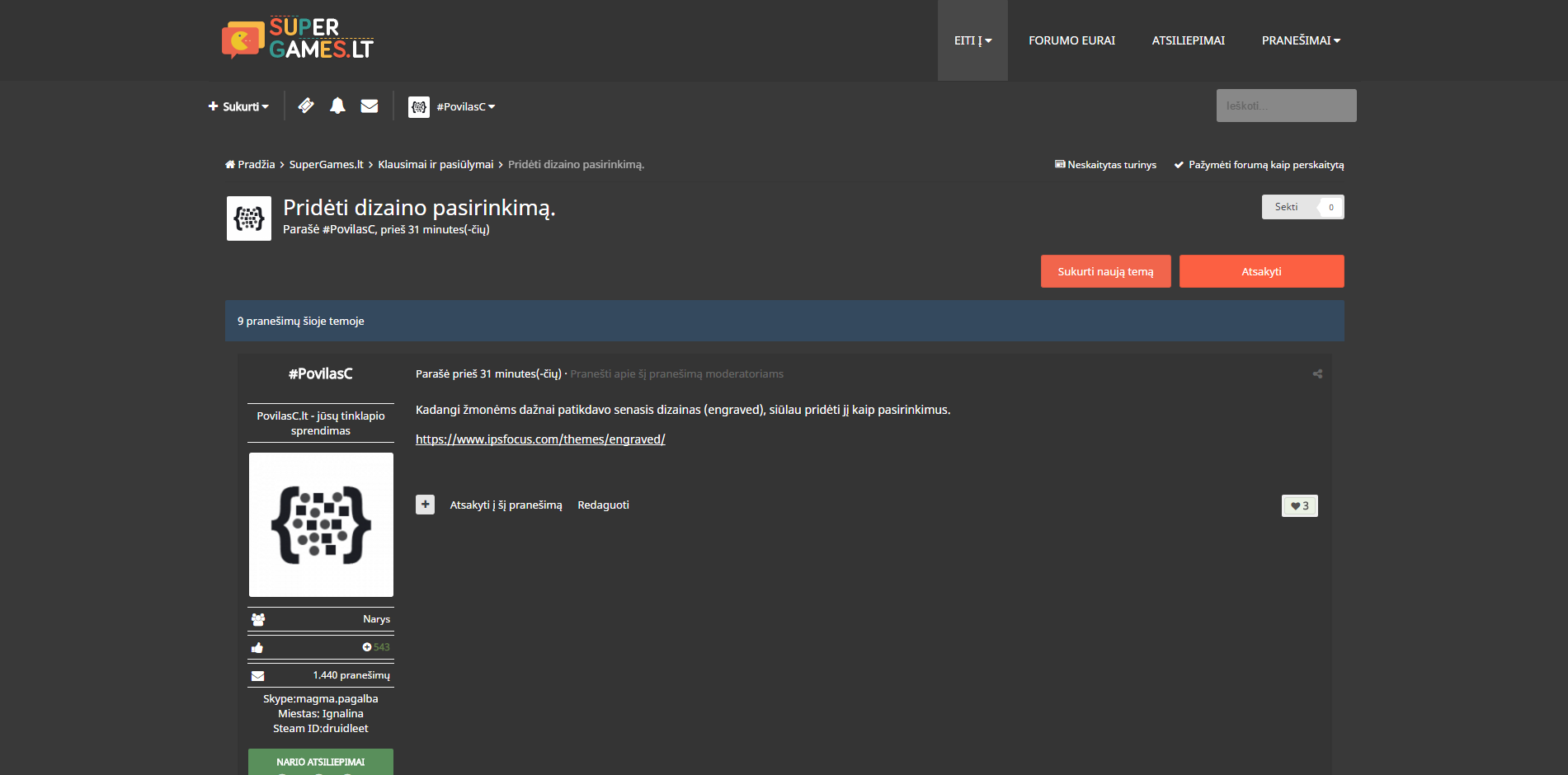Click the Narys member group label
Viewport: 1568px width, 775px height.
pyautogui.click(x=376, y=619)
